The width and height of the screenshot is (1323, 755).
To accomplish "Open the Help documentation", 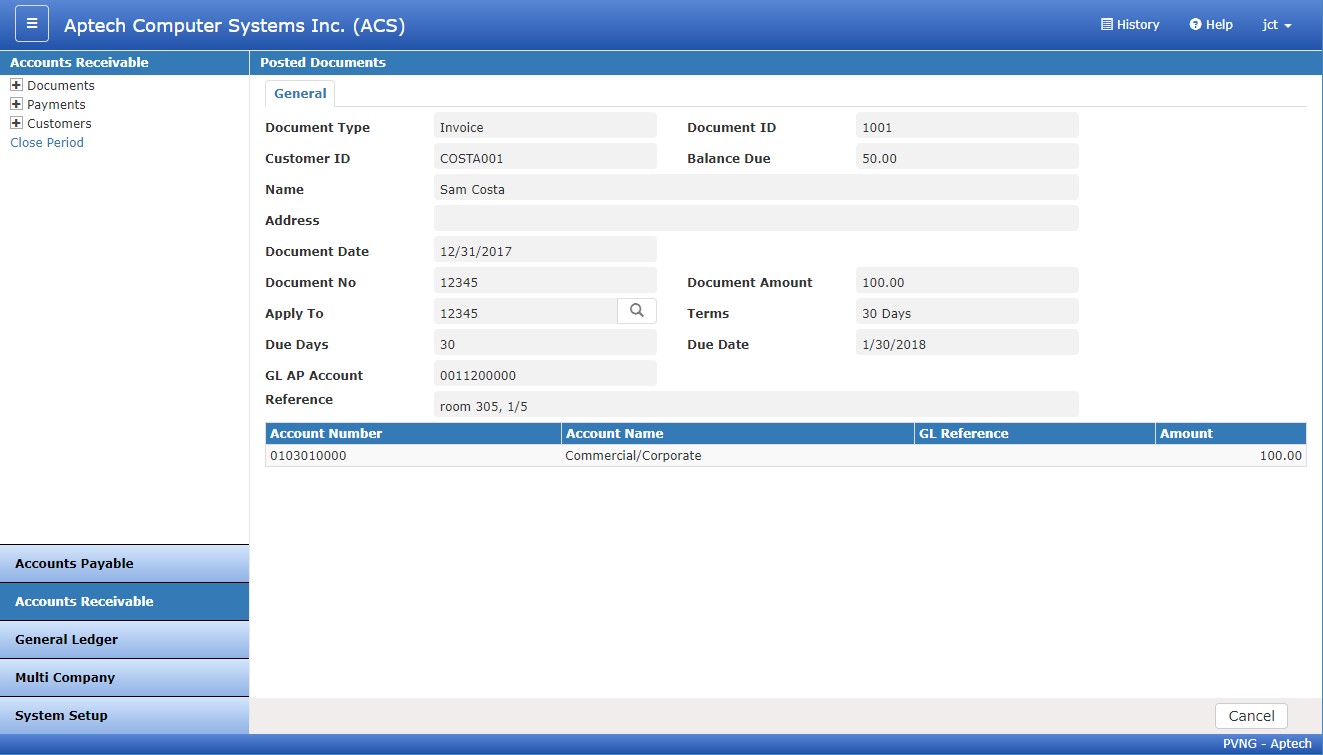I will (1210, 23).
